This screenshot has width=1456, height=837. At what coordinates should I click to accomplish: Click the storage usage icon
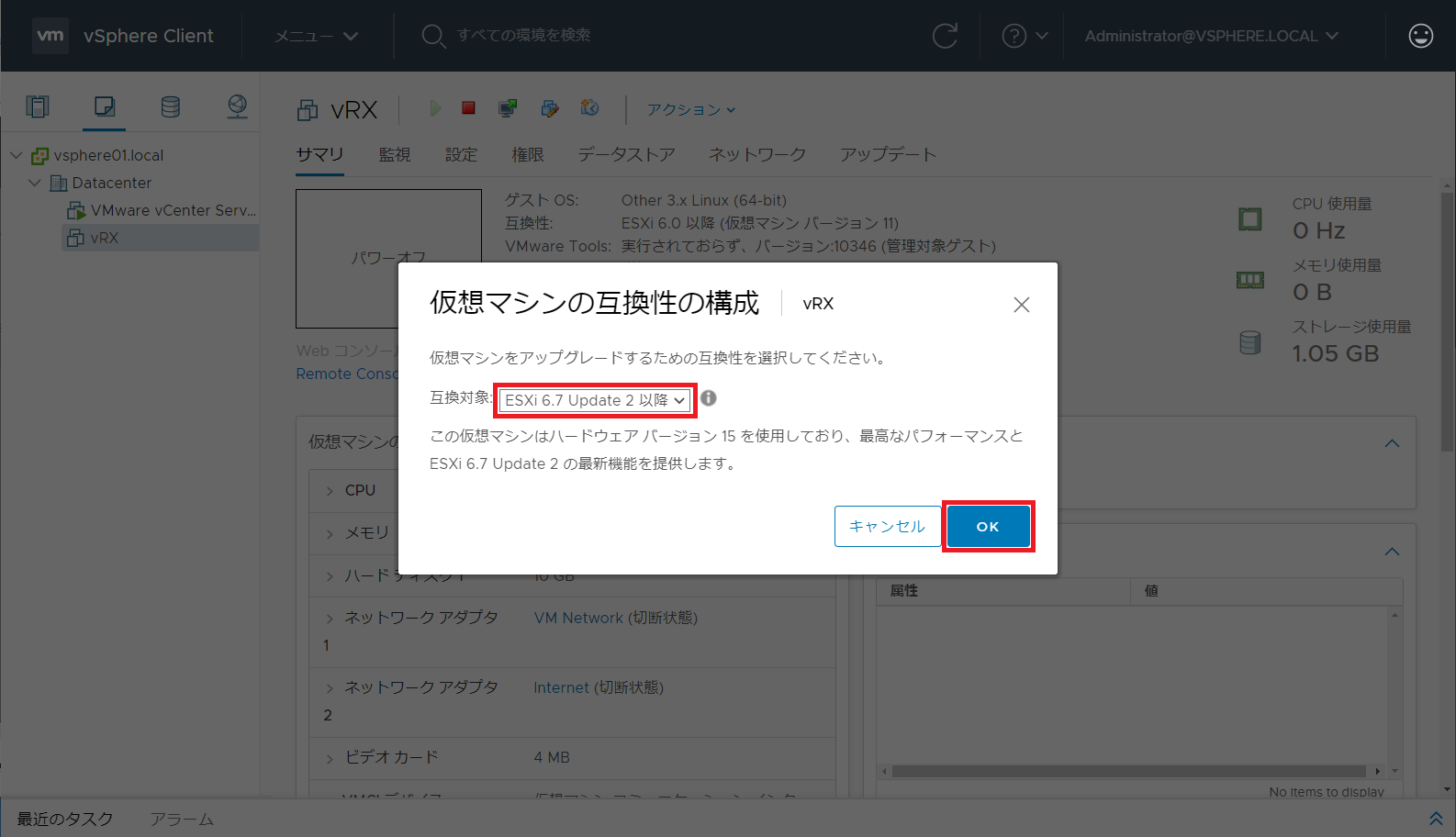tap(1250, 342)
